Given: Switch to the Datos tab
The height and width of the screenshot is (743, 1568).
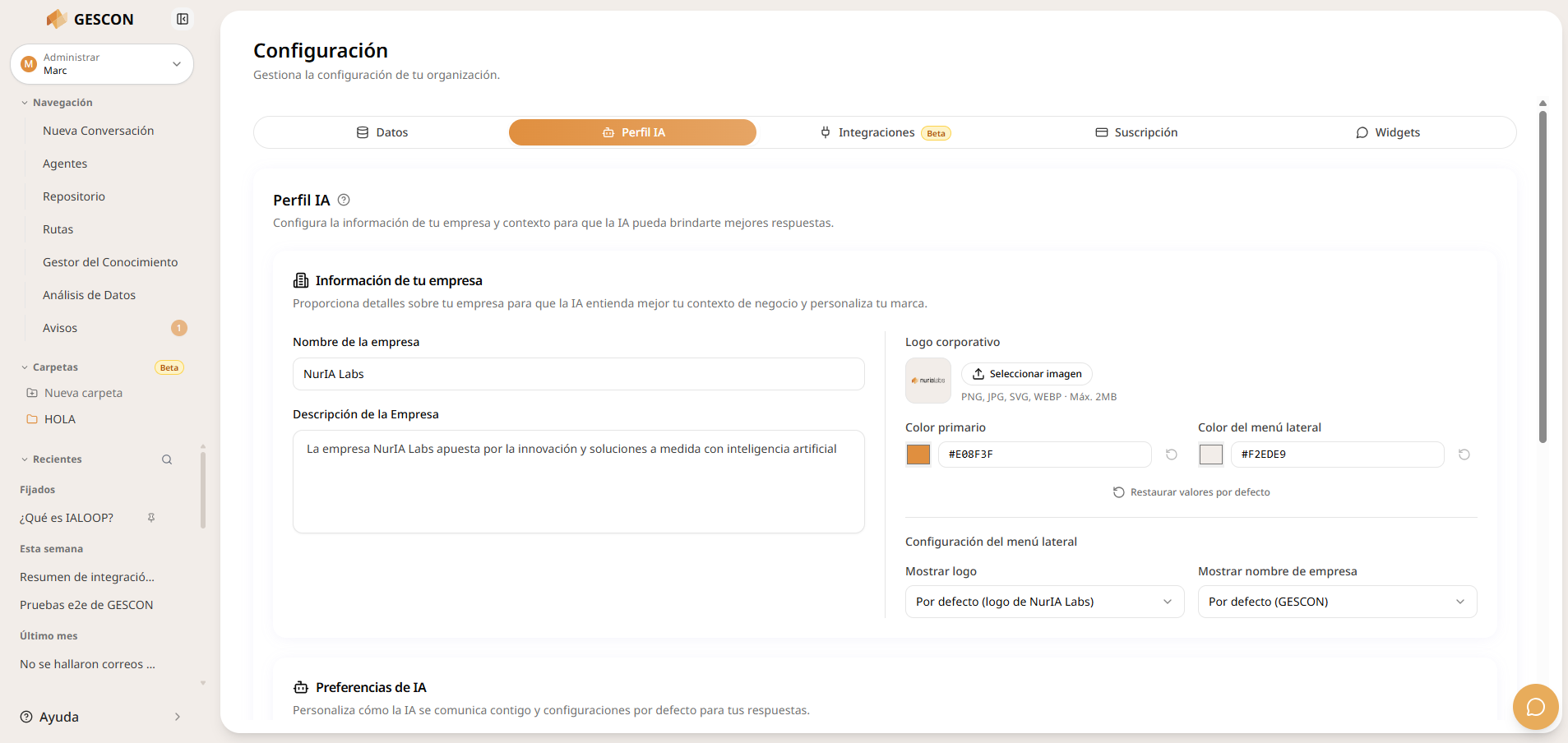Looking at the screenshot, I should 382,132.
